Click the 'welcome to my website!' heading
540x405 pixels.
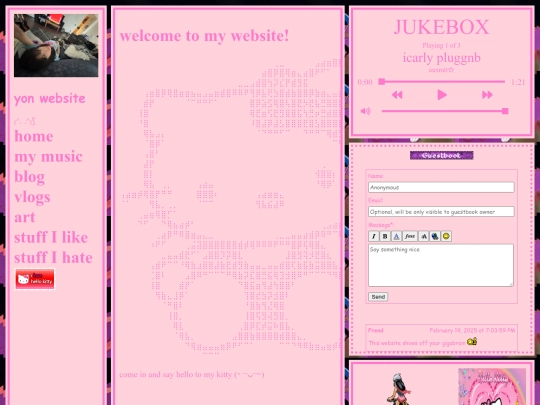point(204,36)
